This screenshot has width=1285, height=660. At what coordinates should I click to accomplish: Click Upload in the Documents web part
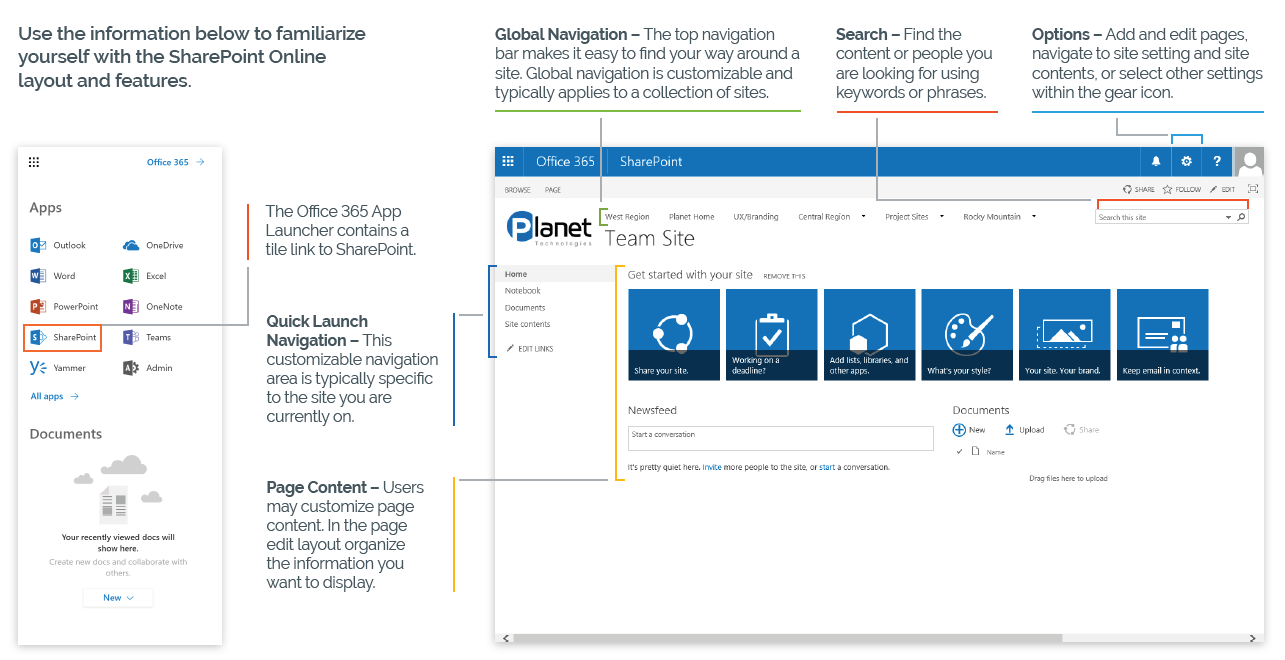tap(1024, 430)
